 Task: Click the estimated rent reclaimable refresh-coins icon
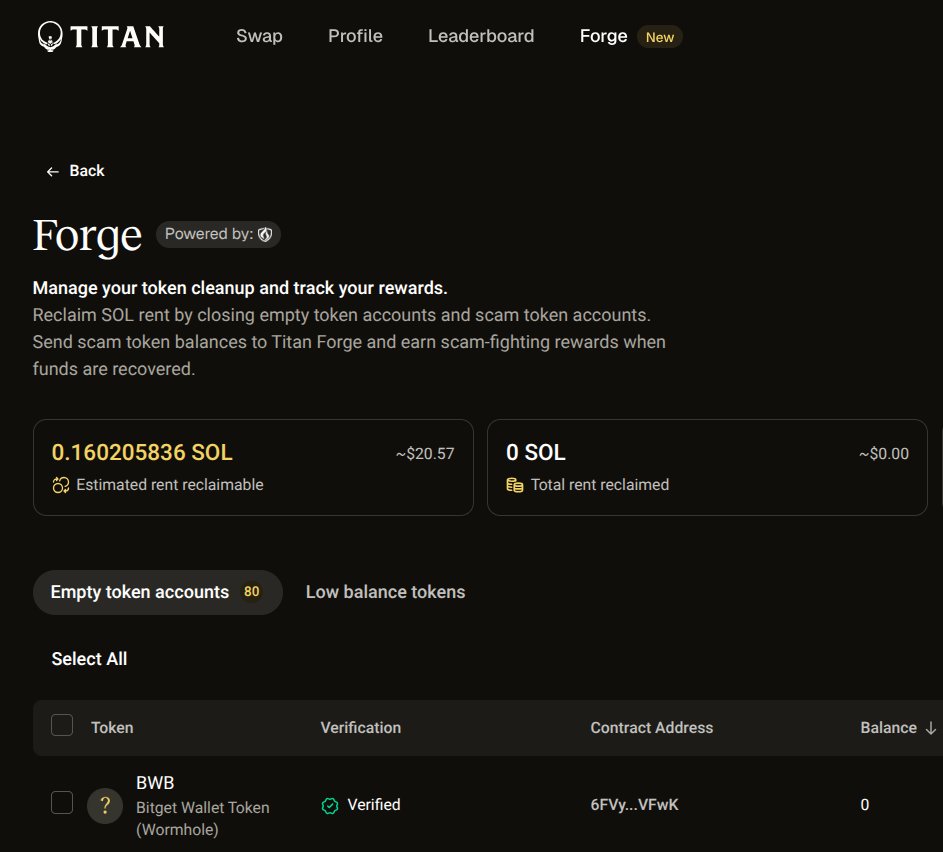point(61,485)
